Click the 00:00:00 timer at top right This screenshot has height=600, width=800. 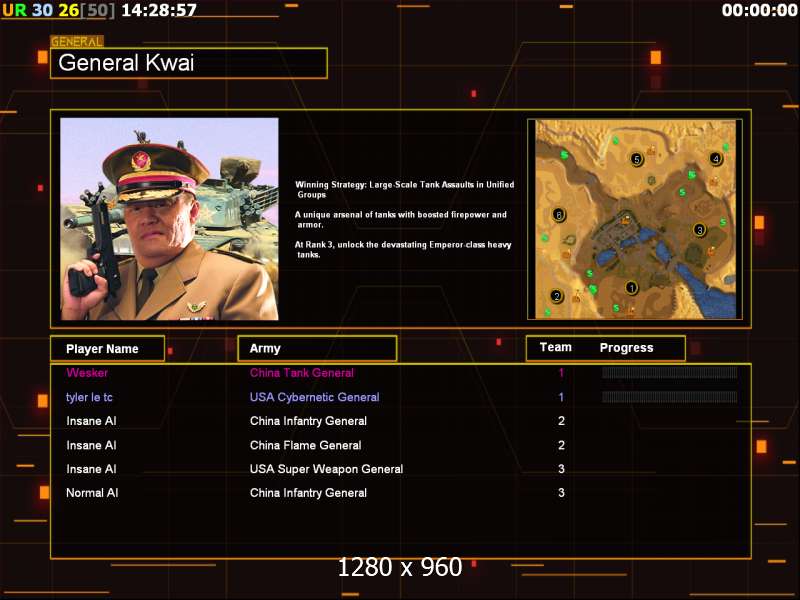[x=759, y=10]
